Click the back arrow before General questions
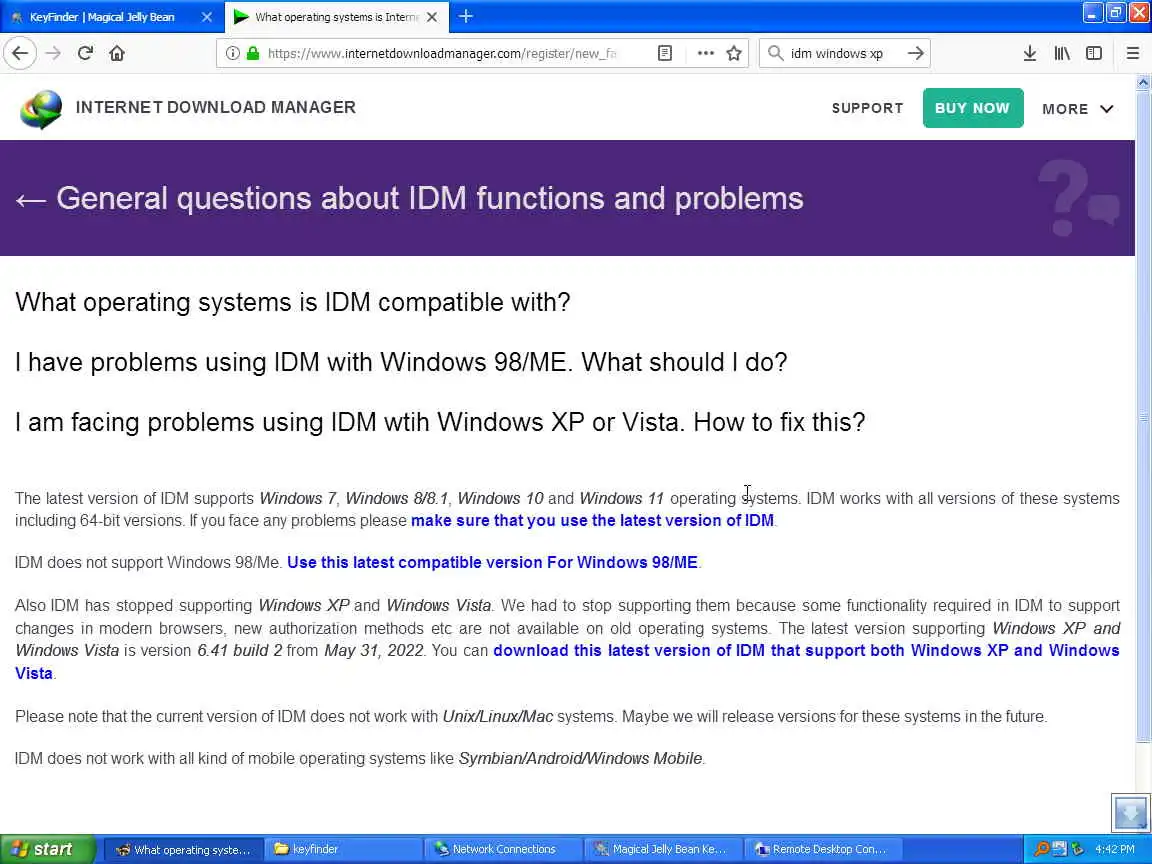The height and width of the screenshot is (864, 1152). (x=31, y=200)
